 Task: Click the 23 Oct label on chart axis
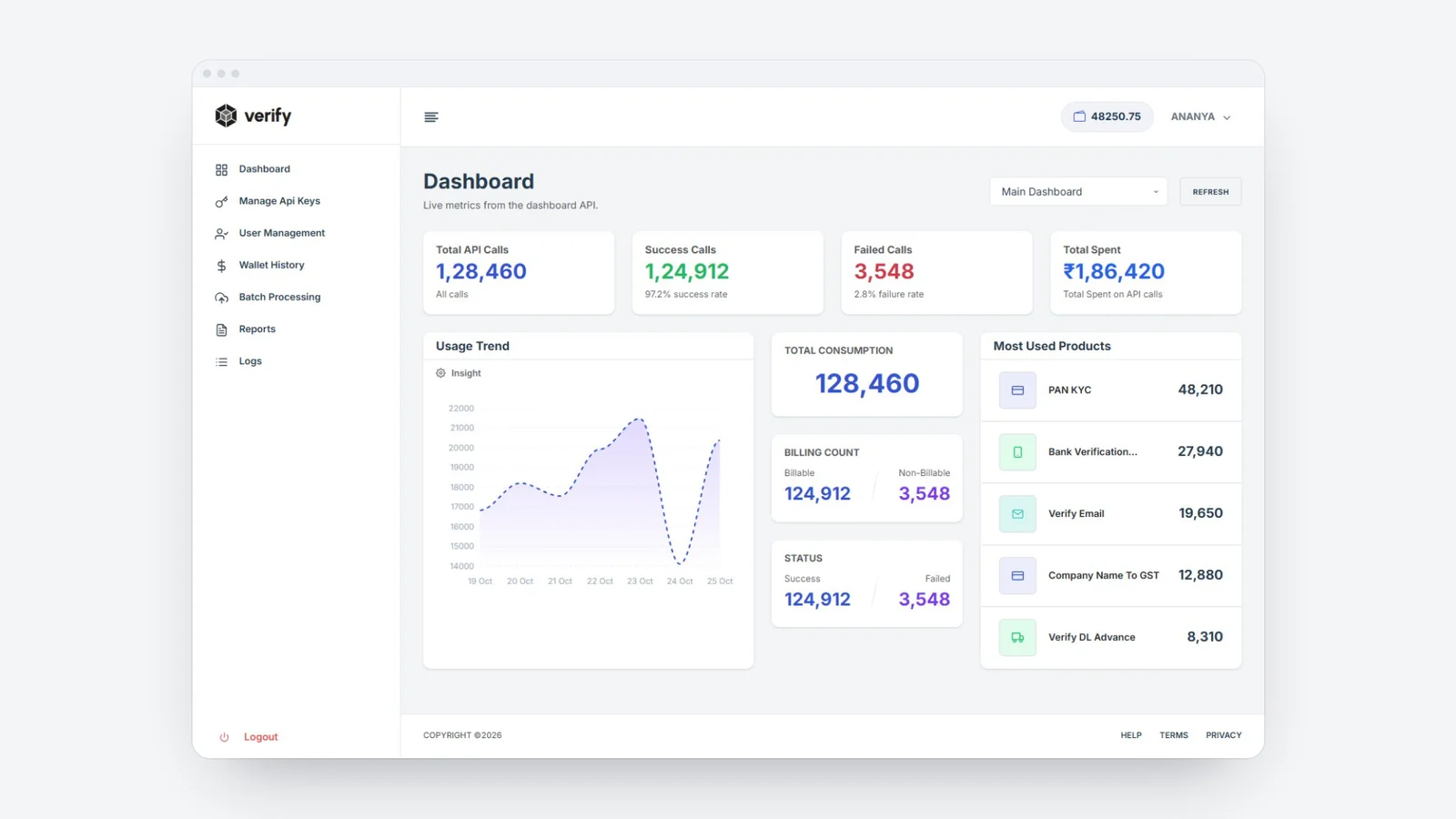tap(640, 581)
